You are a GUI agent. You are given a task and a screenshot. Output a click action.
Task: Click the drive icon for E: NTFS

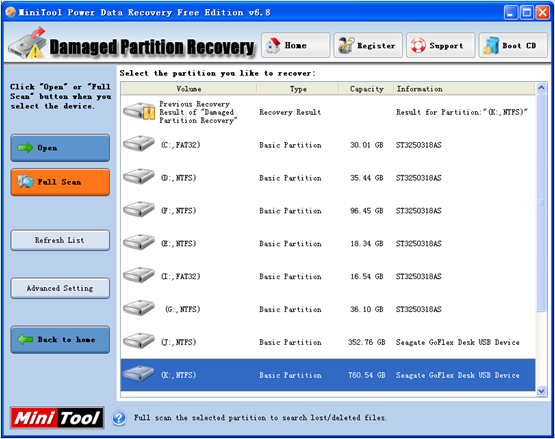coord(139,243)
